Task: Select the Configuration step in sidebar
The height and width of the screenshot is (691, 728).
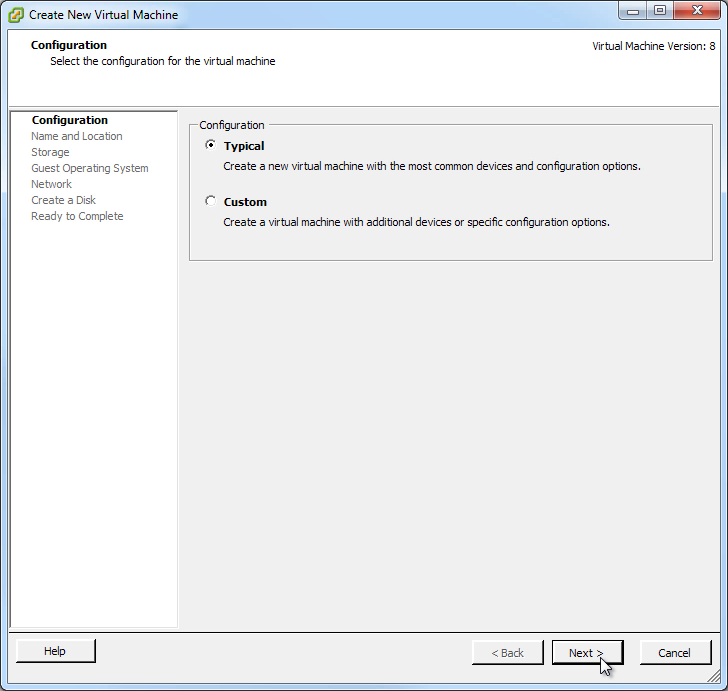Action: click(70, 120)
